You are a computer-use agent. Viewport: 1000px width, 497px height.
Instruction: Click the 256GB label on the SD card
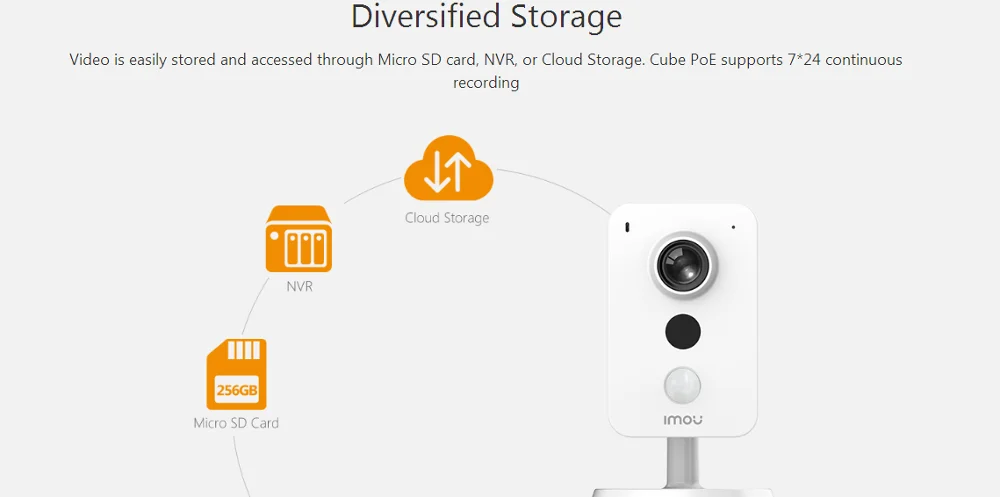237,389
